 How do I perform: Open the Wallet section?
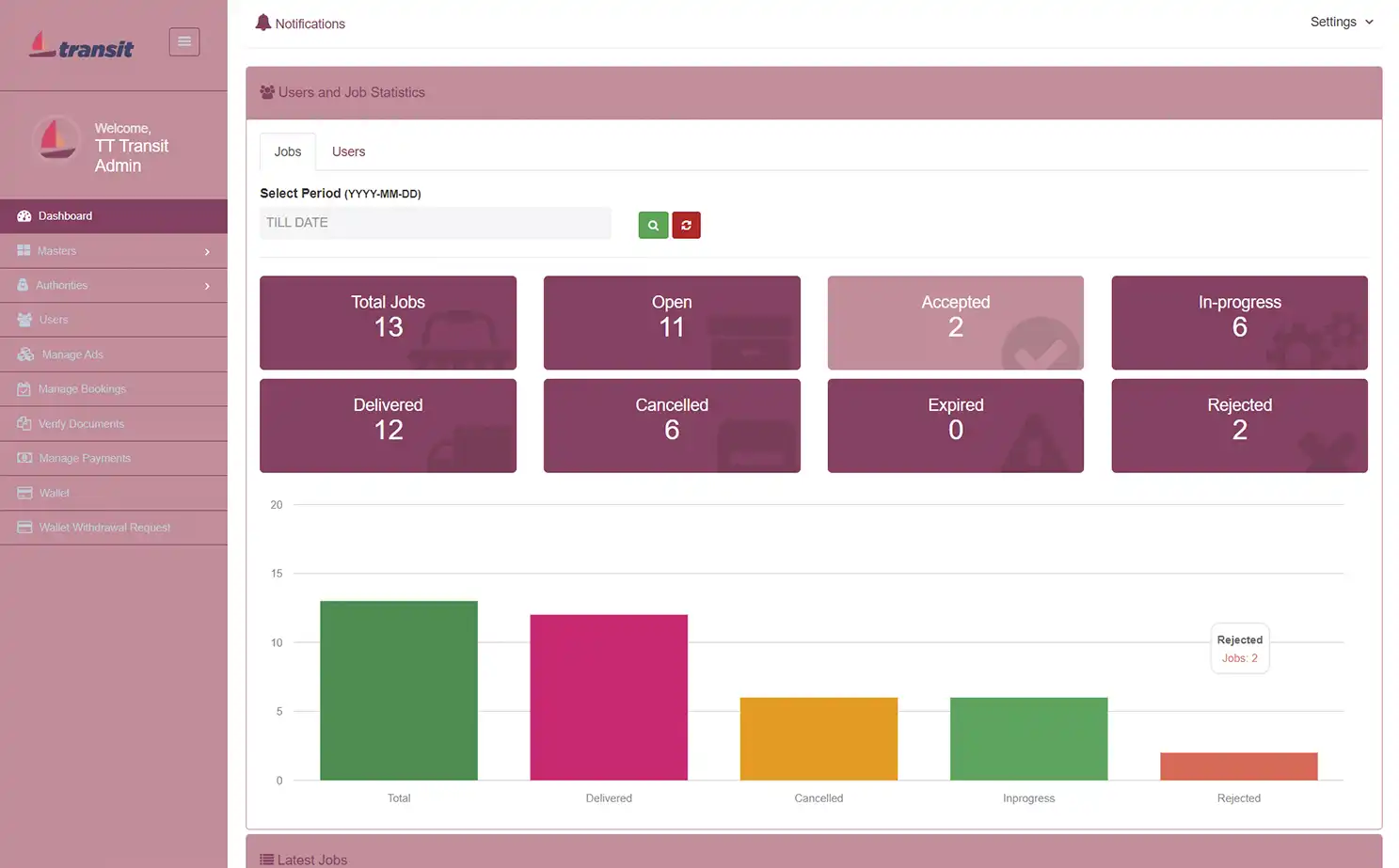[54, 492]
